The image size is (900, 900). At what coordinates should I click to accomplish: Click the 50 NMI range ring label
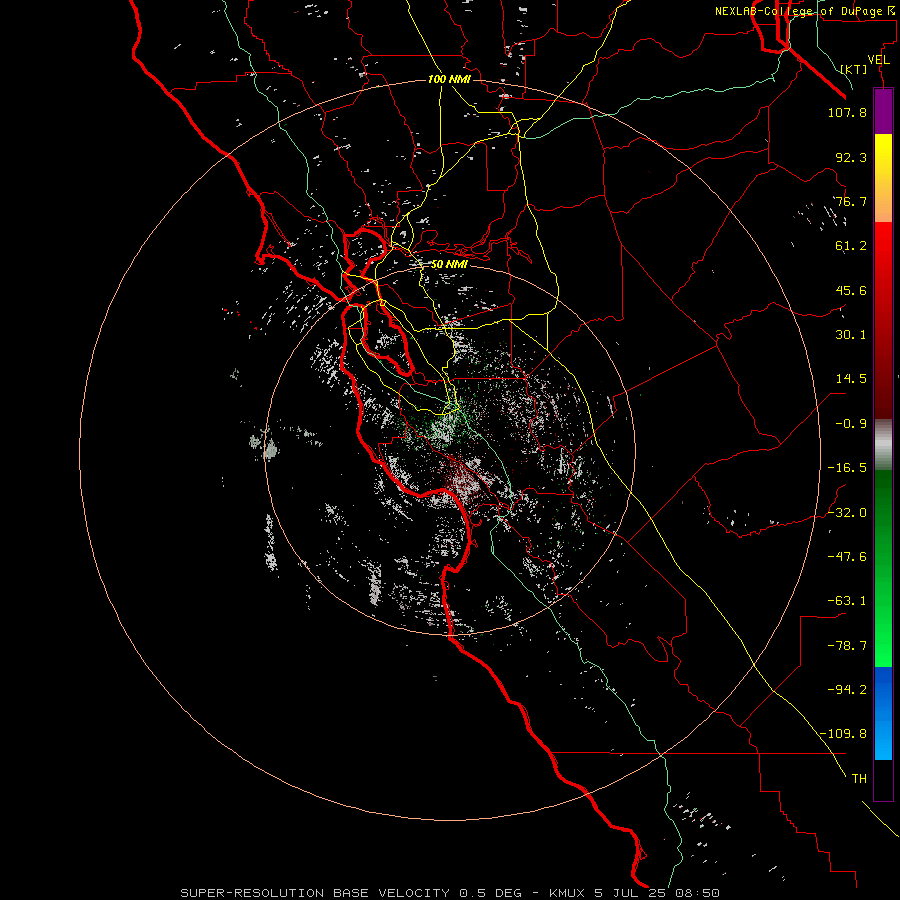pos(449,264)
